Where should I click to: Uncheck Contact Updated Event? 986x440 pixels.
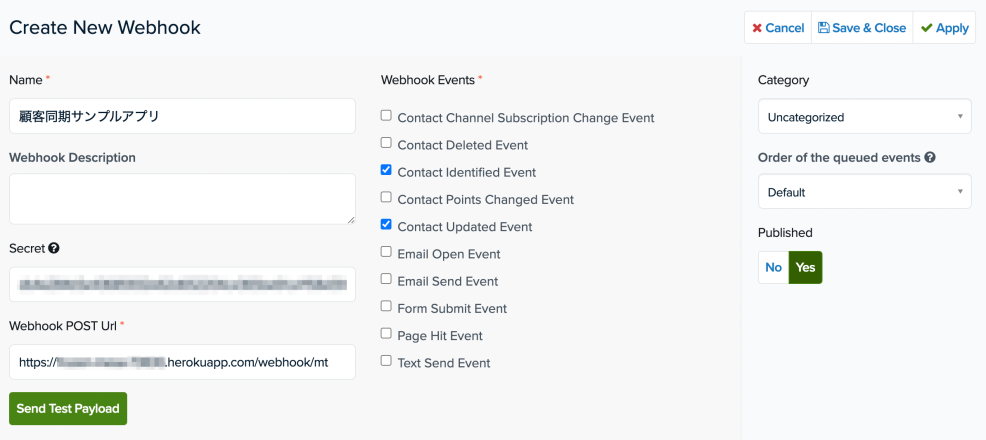click(x=386, y=225)
